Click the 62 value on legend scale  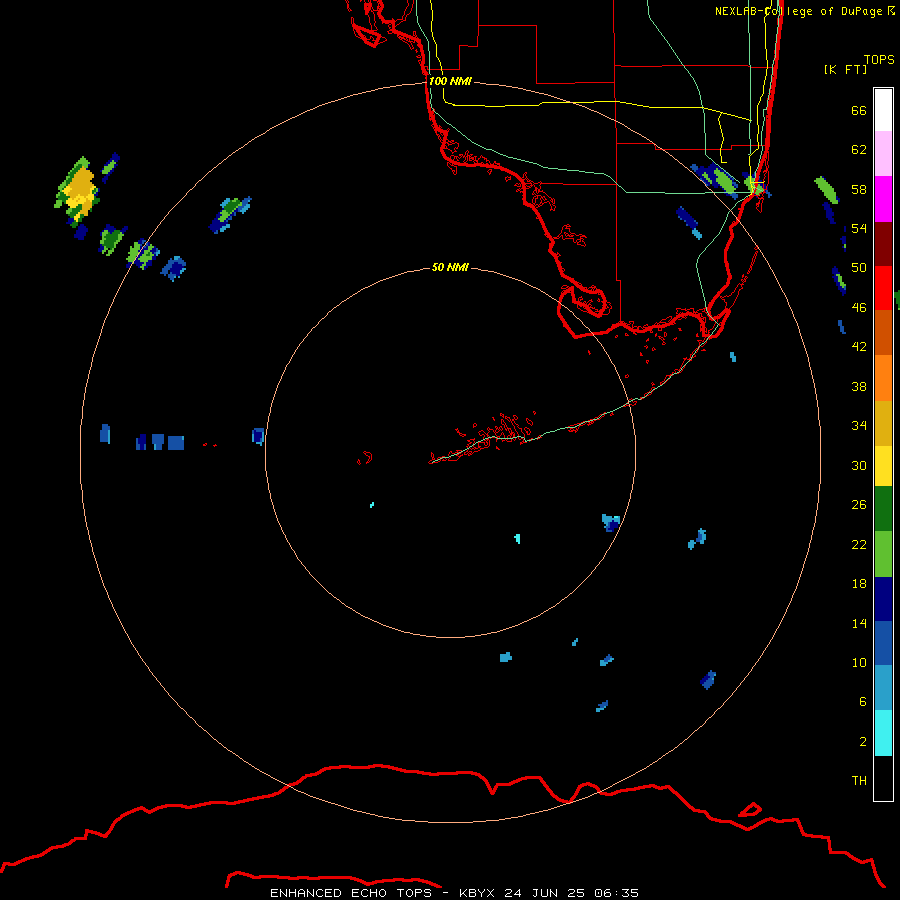pos(859,150)
